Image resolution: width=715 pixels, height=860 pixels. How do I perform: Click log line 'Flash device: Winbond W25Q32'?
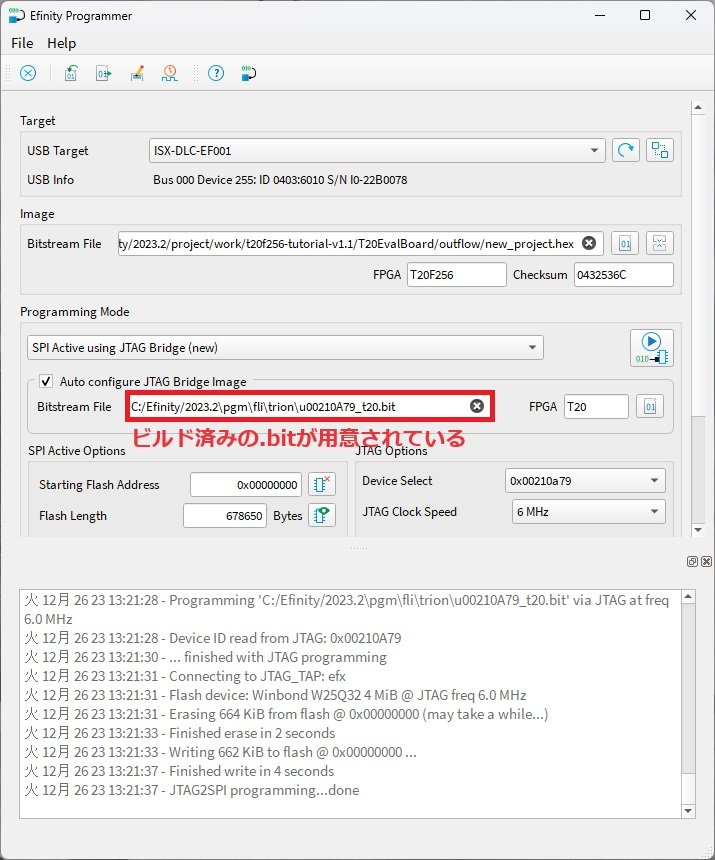tap(275, 695)
